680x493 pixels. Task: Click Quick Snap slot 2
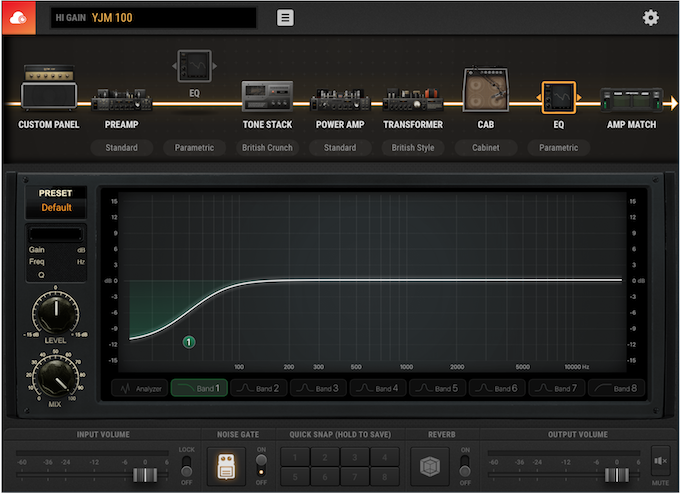pyautogui.click(x=325, y=457)
